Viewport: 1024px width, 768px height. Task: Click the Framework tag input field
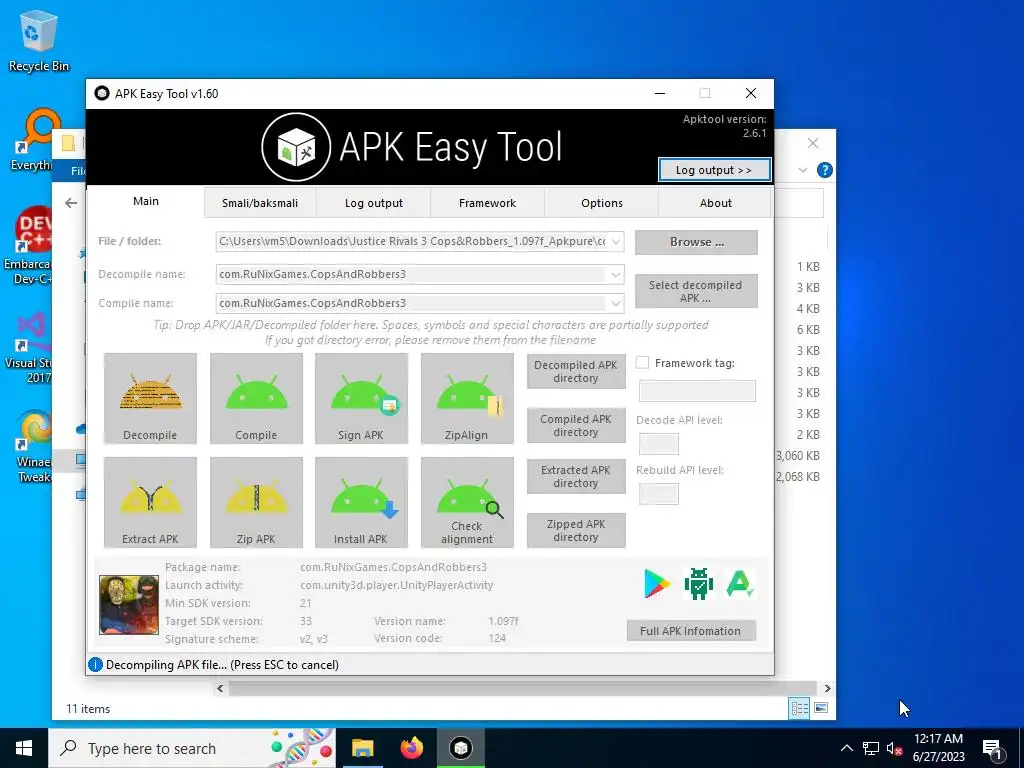coord(697,391)
